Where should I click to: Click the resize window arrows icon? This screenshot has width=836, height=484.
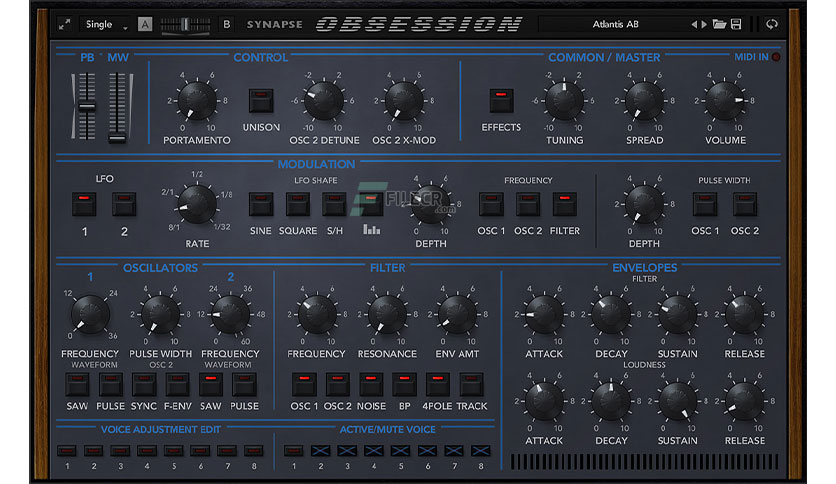tap(65, 24)
